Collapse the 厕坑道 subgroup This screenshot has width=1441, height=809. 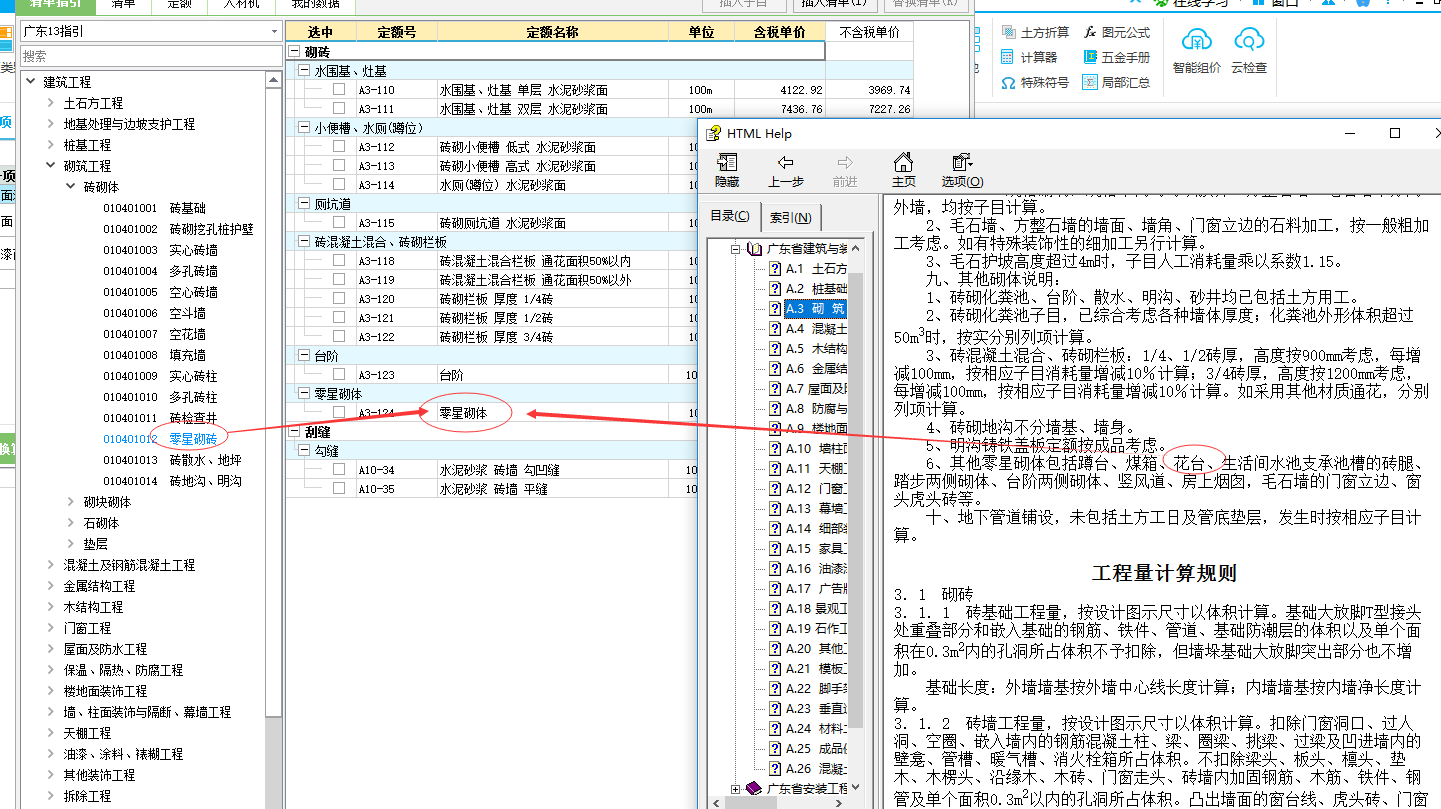305,204
